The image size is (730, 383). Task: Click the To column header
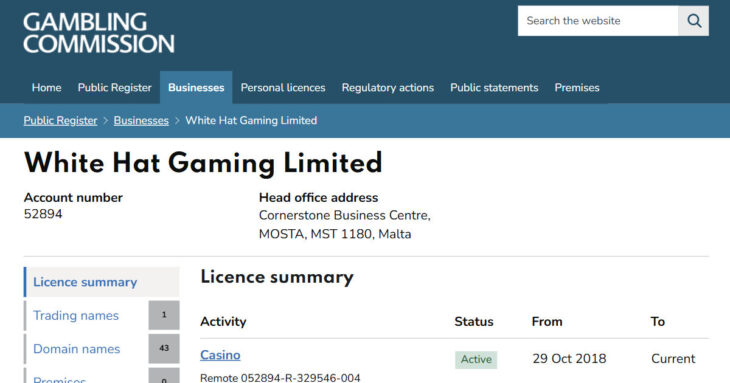[x=657, y=322]
